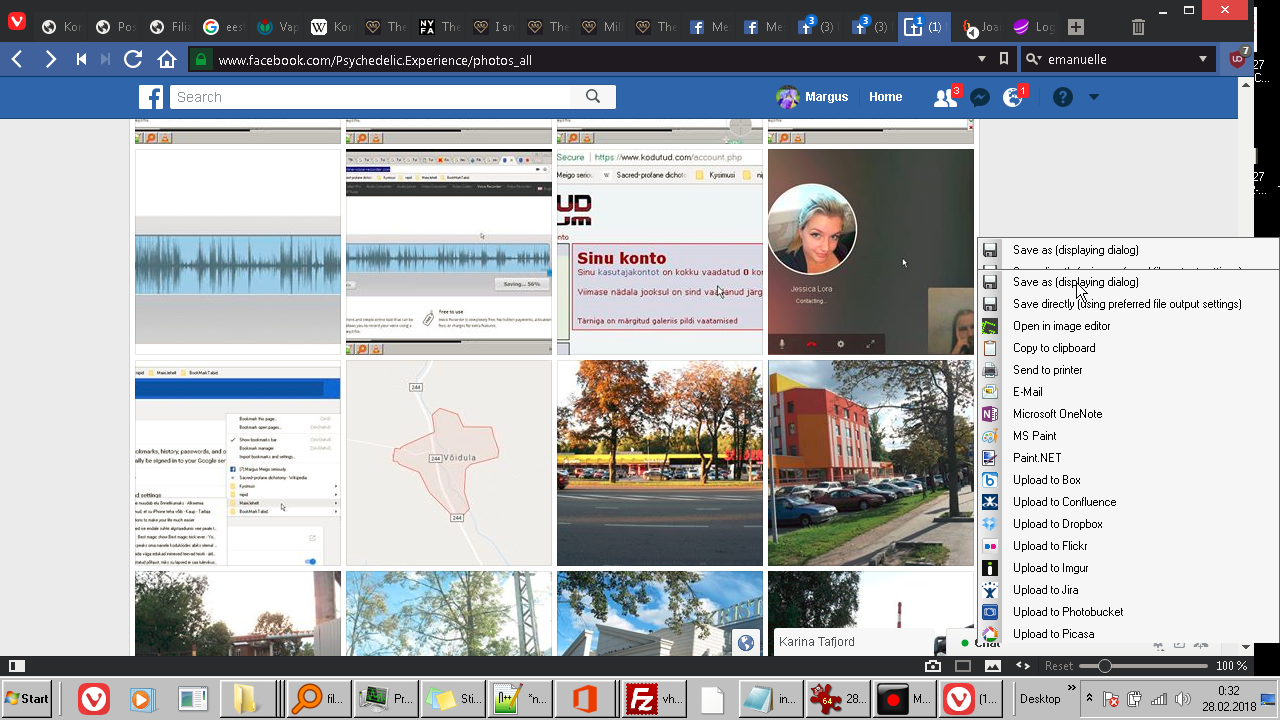This screenshot has height=720, width=1280.
Task: Open a new browser tab
Action: pos(1075,27)
